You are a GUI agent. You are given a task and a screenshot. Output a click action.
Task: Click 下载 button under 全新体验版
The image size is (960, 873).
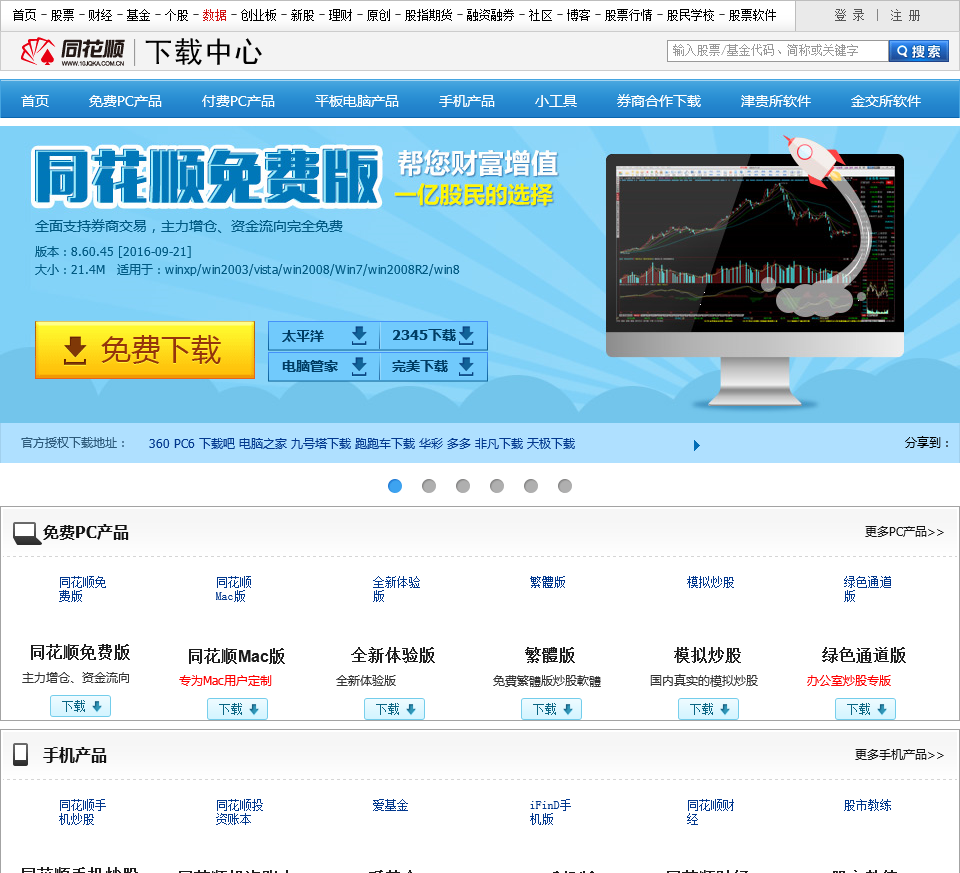394,709
